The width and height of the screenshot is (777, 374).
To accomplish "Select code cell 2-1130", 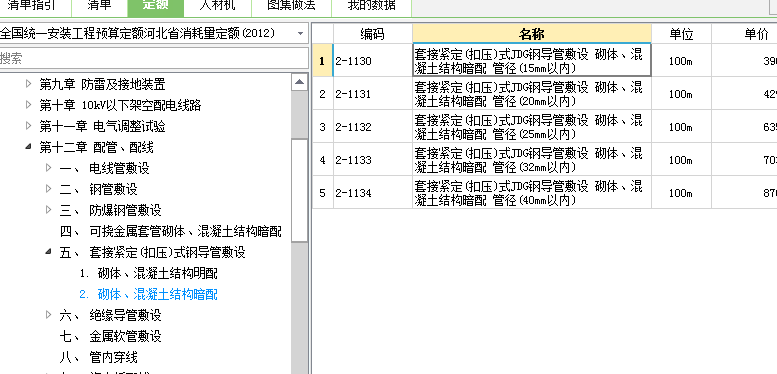I will [373, 60].
